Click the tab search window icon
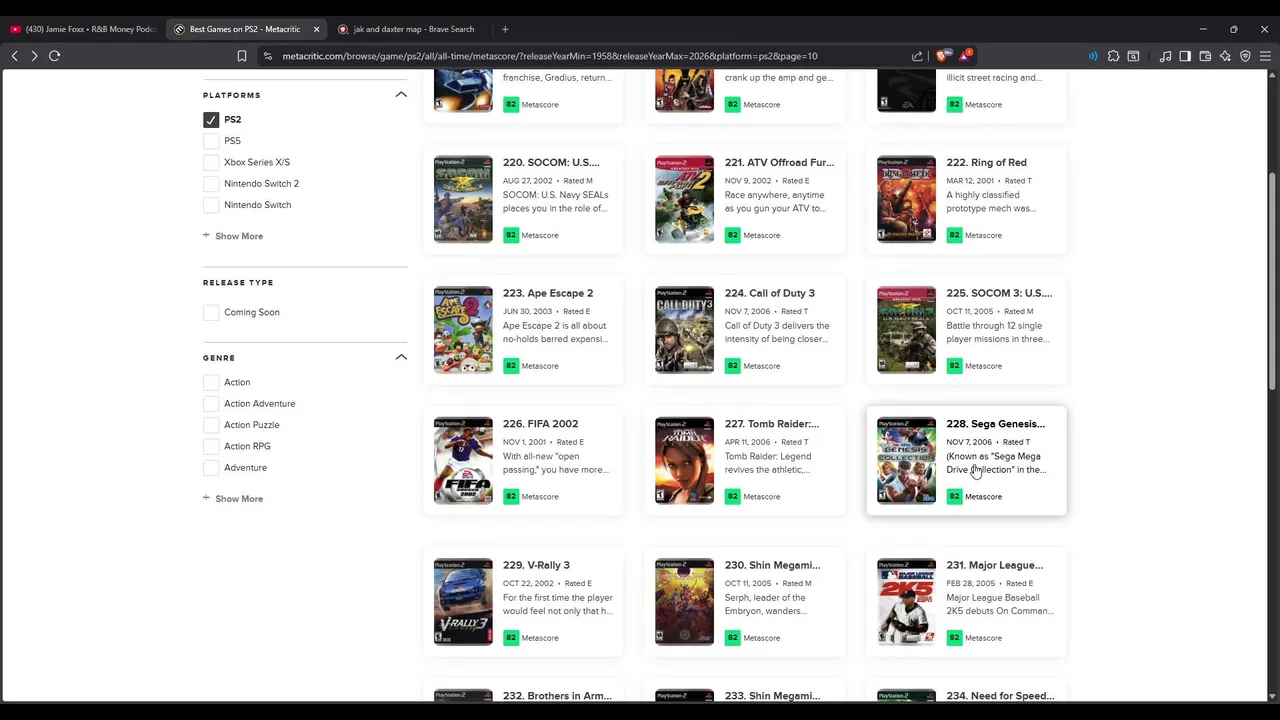This screenshot has height=720, width=1280. [1133, 56]
